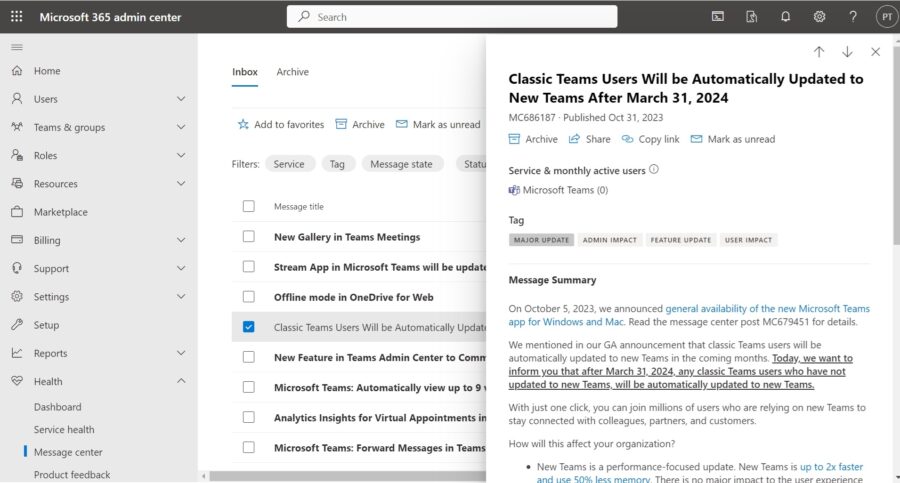This screenshot has height=483, width=900.
Task: Archive selected message from list toolbar
Action: click(x=360, y=124)
